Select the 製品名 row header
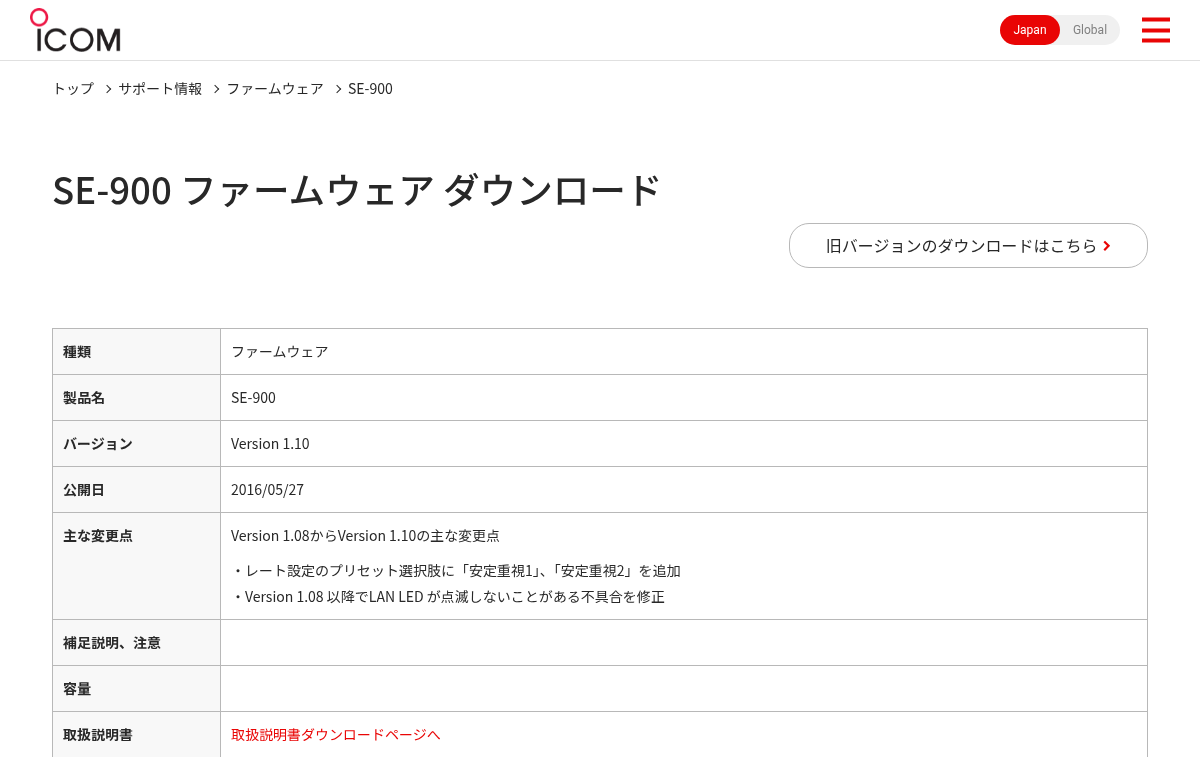Screen dimensions: 1200x757 (136, 398)
